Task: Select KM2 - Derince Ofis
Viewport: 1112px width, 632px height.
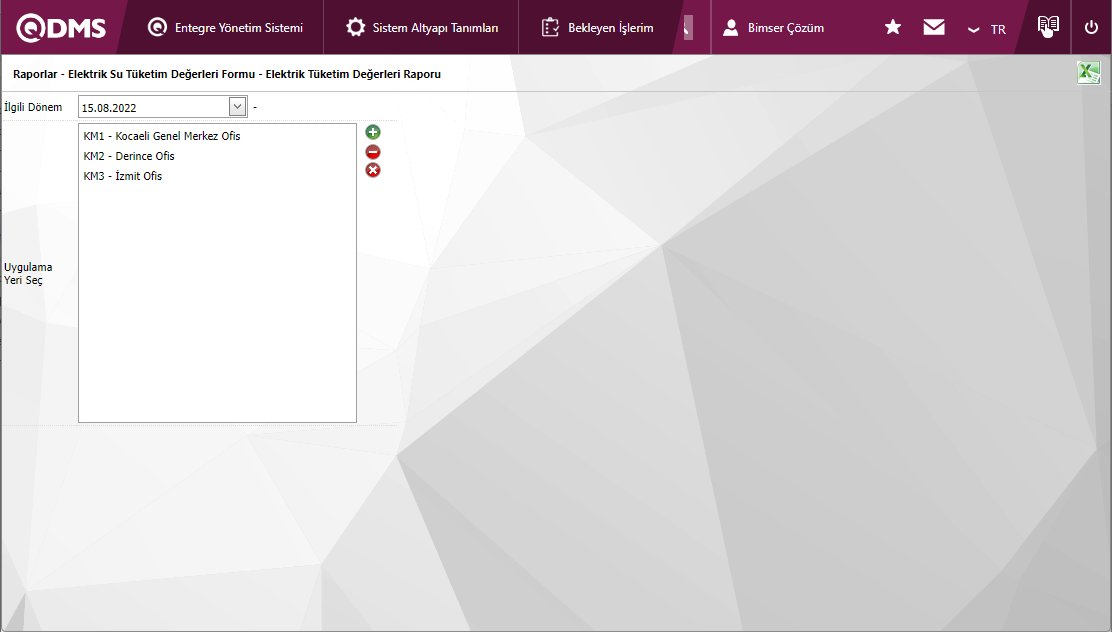Action: pos(128,156)
